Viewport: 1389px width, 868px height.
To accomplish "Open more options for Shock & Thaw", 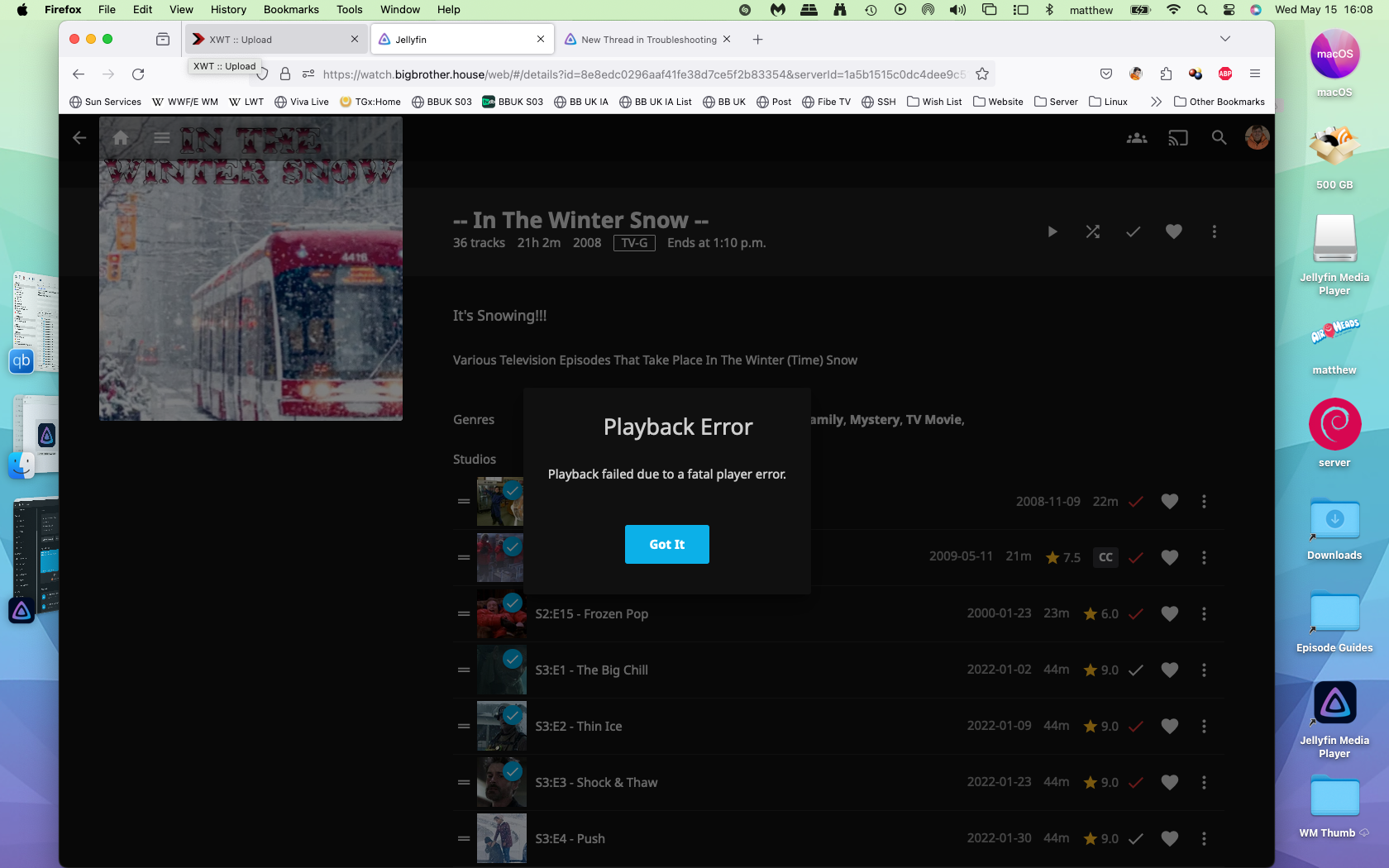I will click(1204, 783).
